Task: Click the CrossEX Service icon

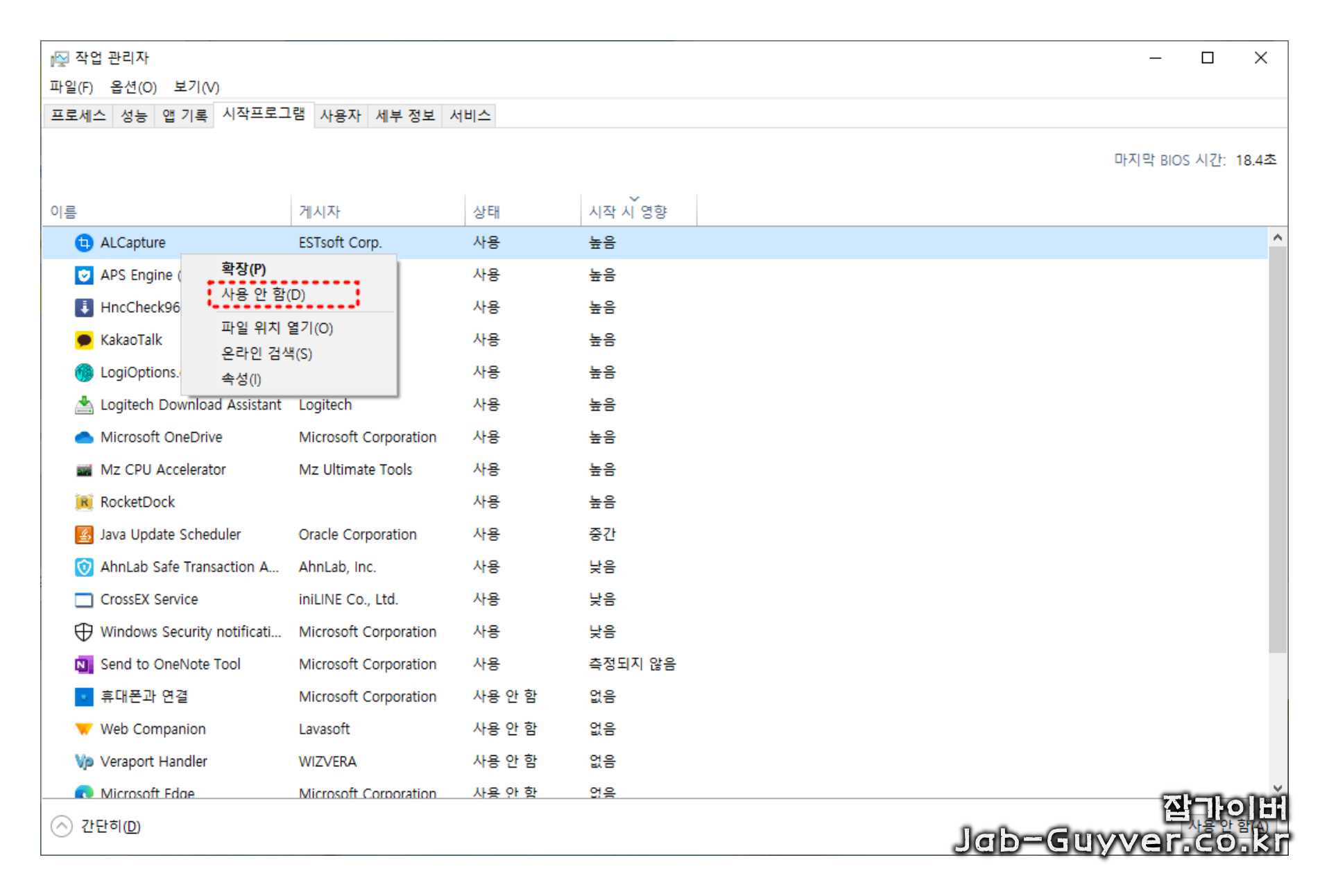Action: pos(84,600)
